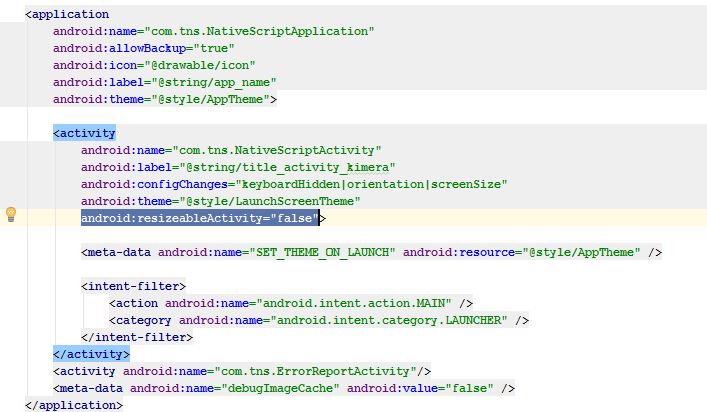Click android:icon="@drawable/icon" attribute
The image size is (707, 412).
(x=154, y=65)
